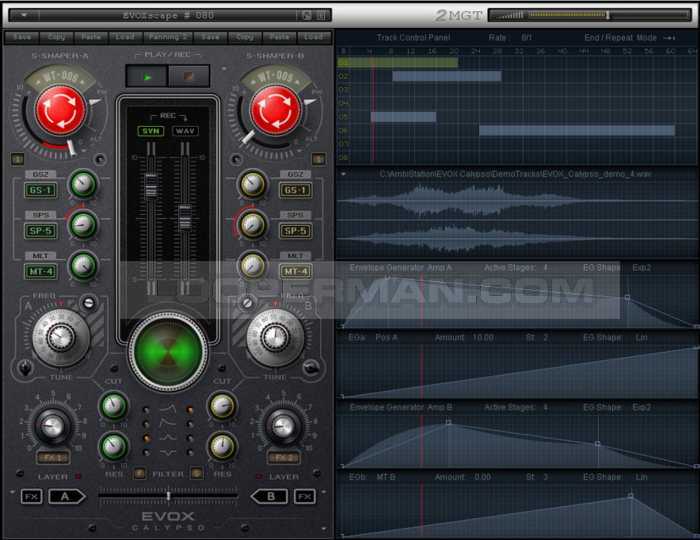Viewport: 700px width, 540px height.
Task: Click the WAV record level fader
Action: 185,217
